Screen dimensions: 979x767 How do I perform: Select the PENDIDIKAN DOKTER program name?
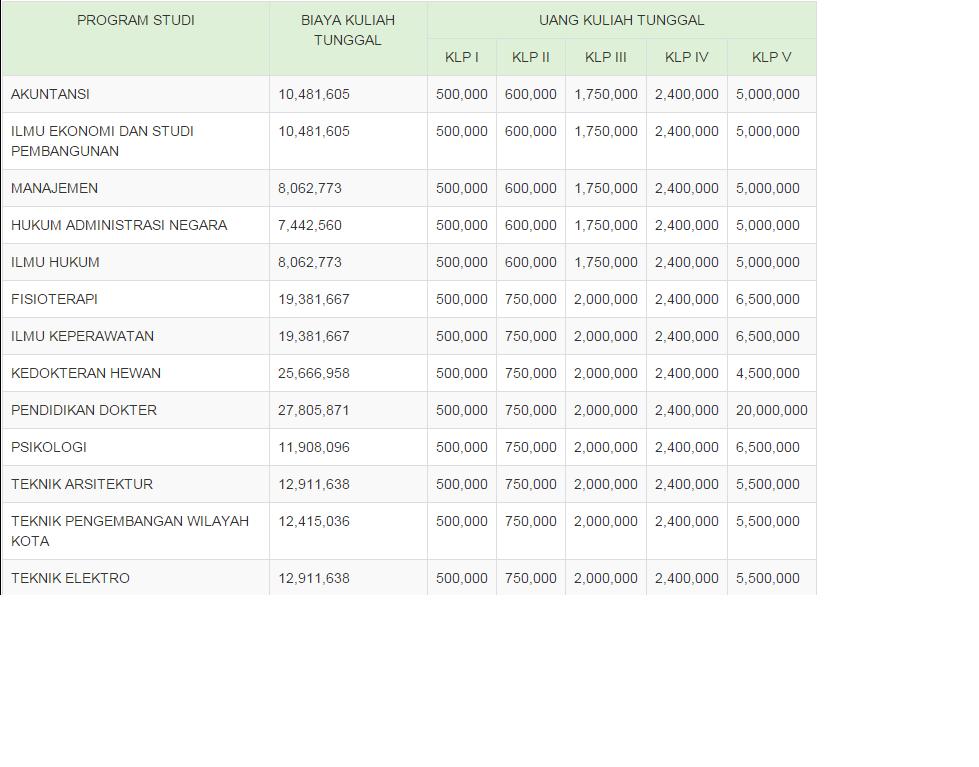pyautogui.click(x=84, y=410)
